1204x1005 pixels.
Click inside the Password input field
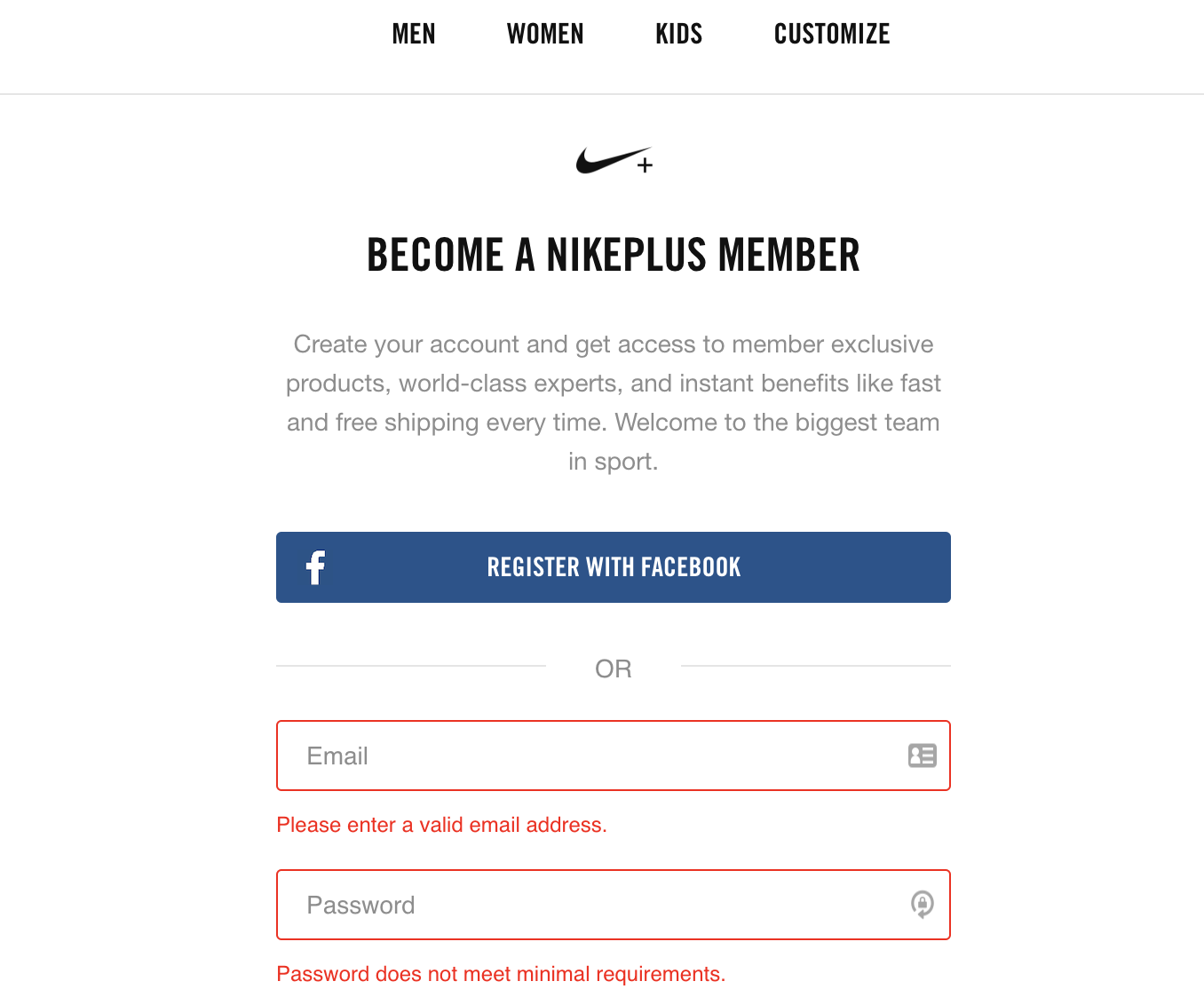click(533, 905)
